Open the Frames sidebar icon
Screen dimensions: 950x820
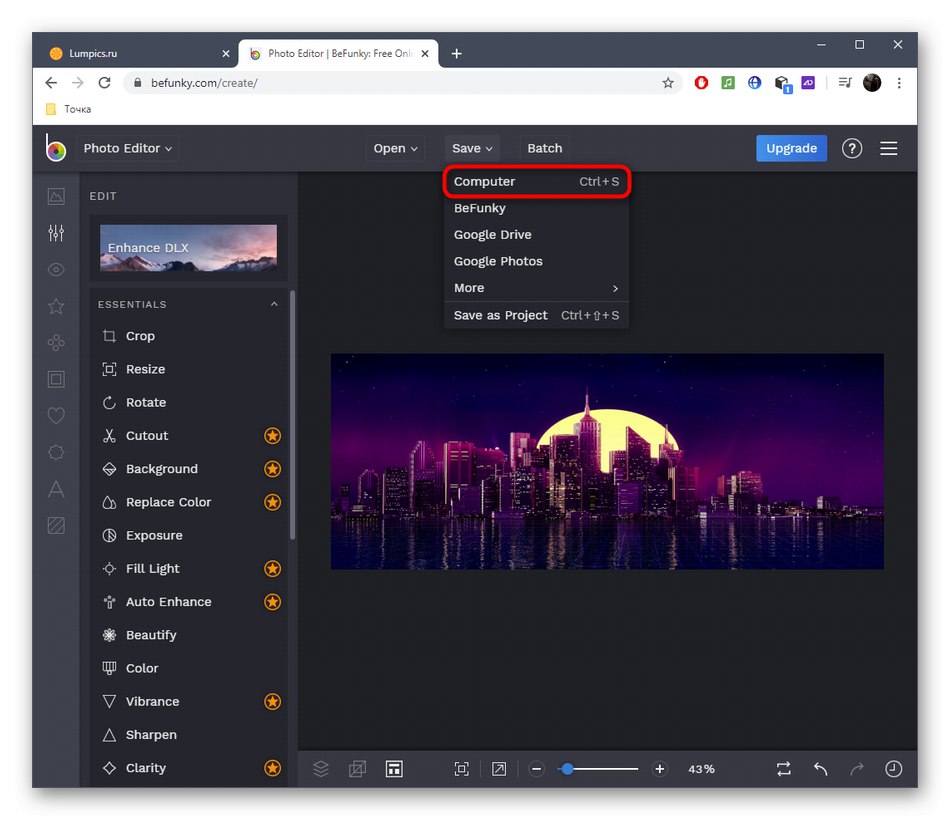pos(56,379)
